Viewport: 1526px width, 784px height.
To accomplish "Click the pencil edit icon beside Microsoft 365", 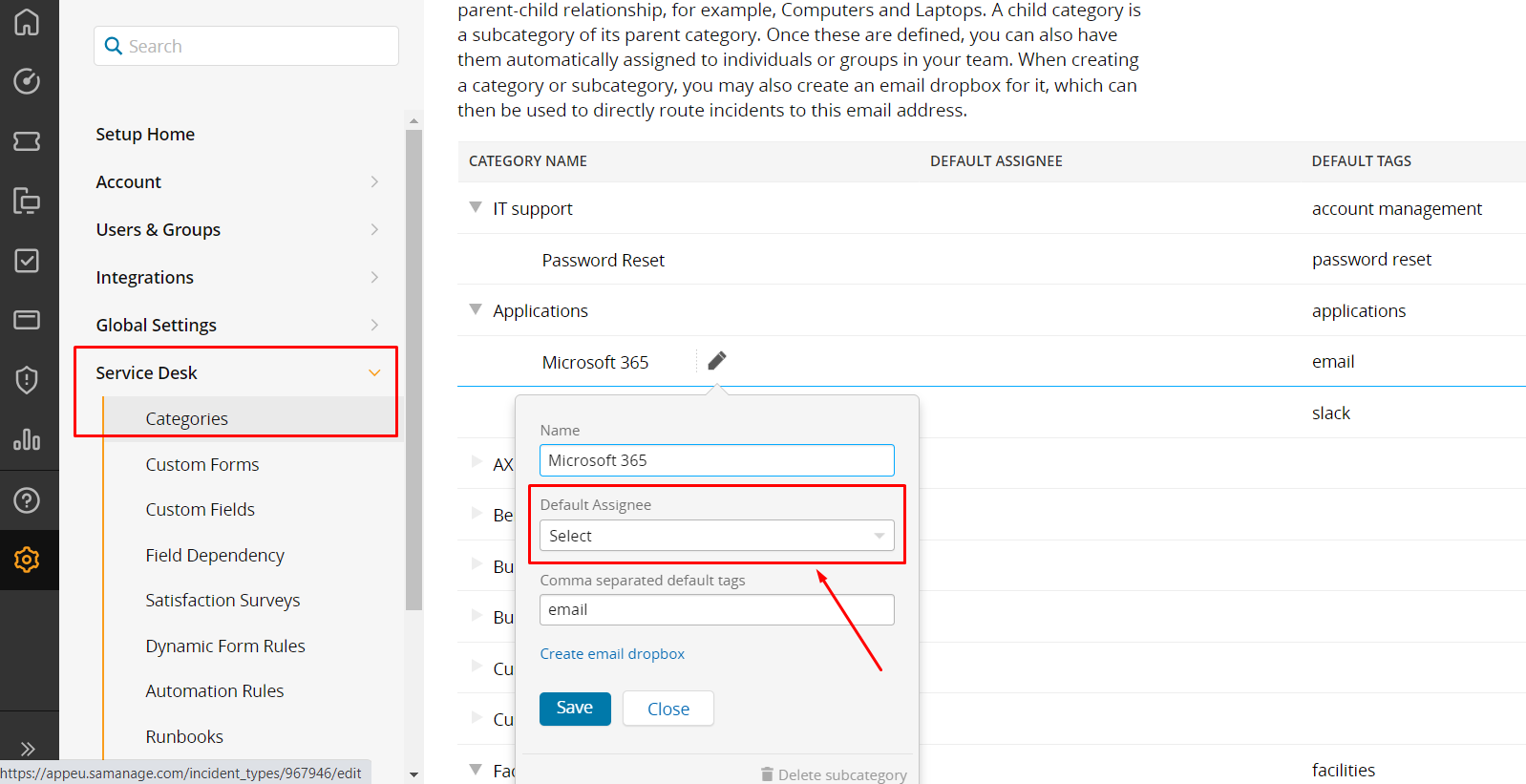I will click(717, 361).
